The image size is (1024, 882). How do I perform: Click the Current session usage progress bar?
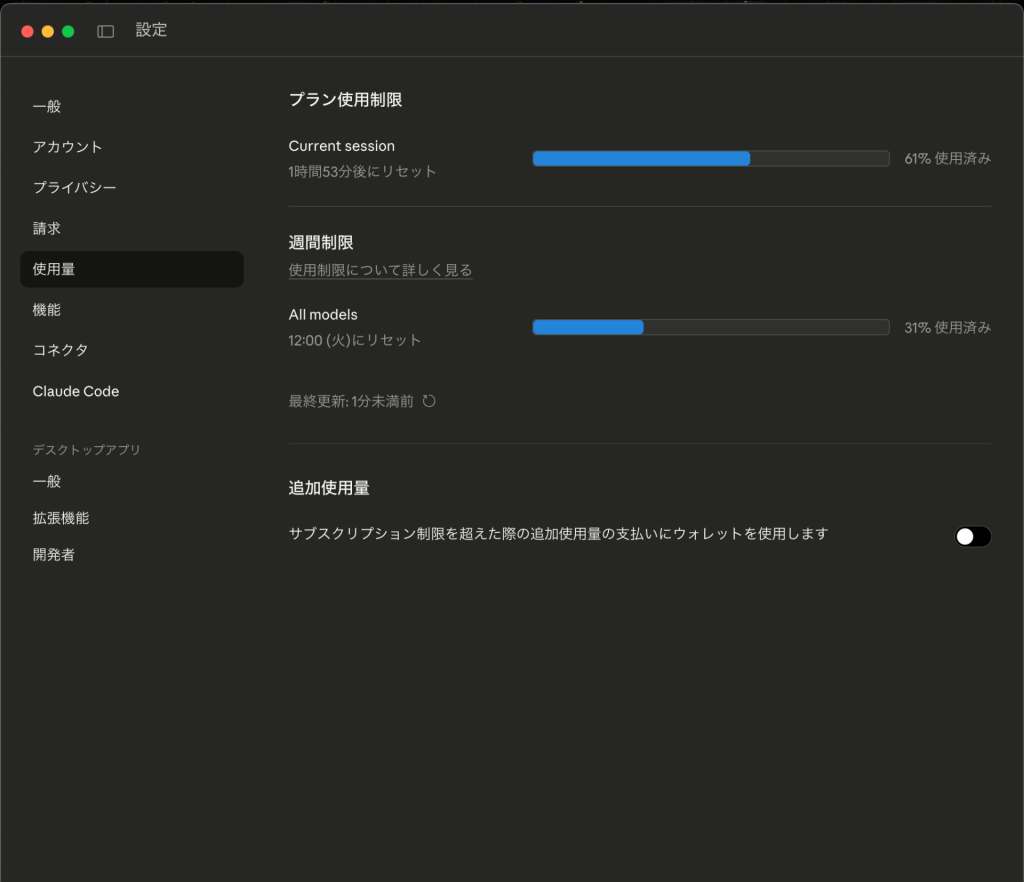pos(710,158)
